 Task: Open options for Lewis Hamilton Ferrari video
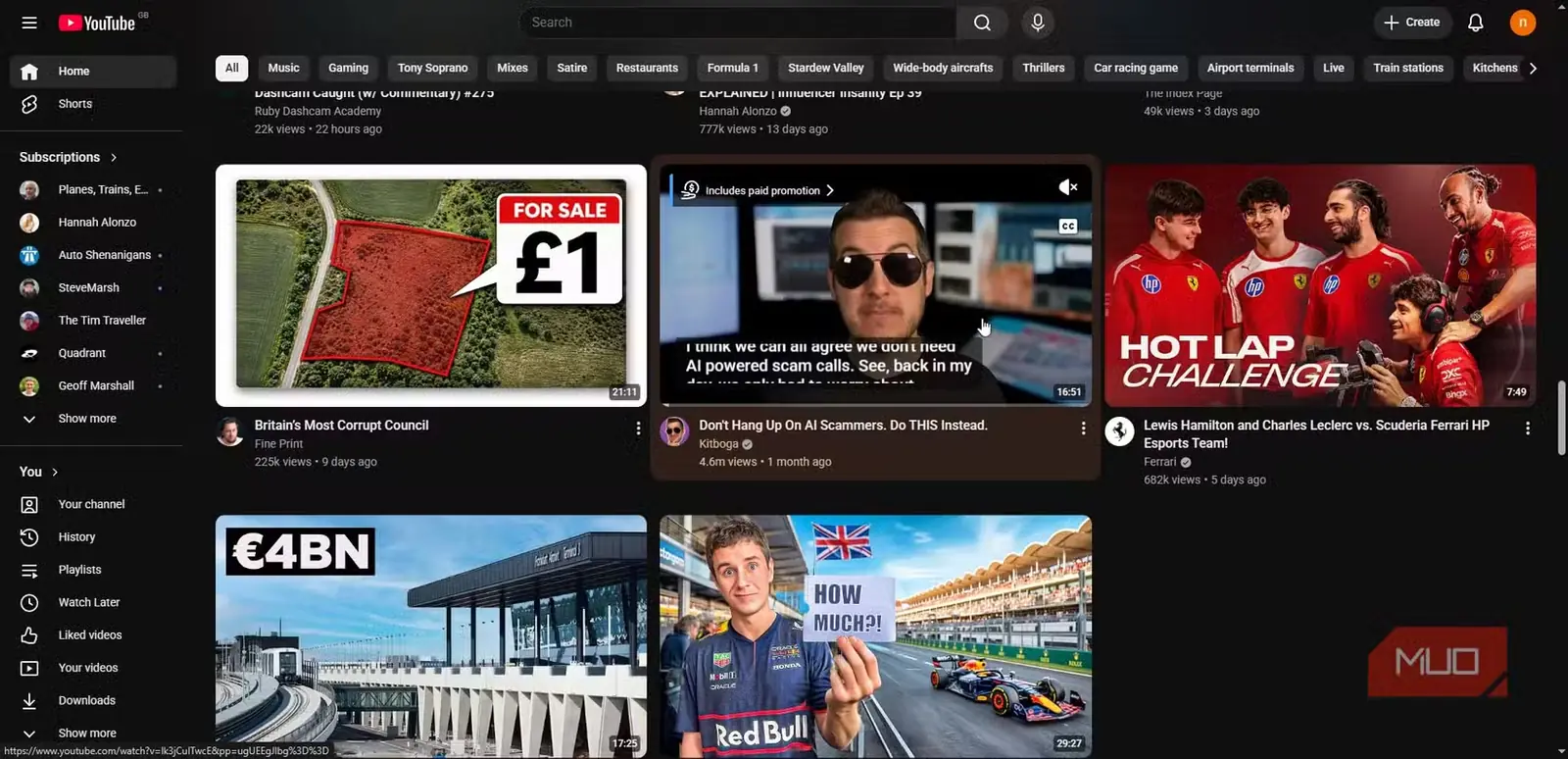point(1527,429)
